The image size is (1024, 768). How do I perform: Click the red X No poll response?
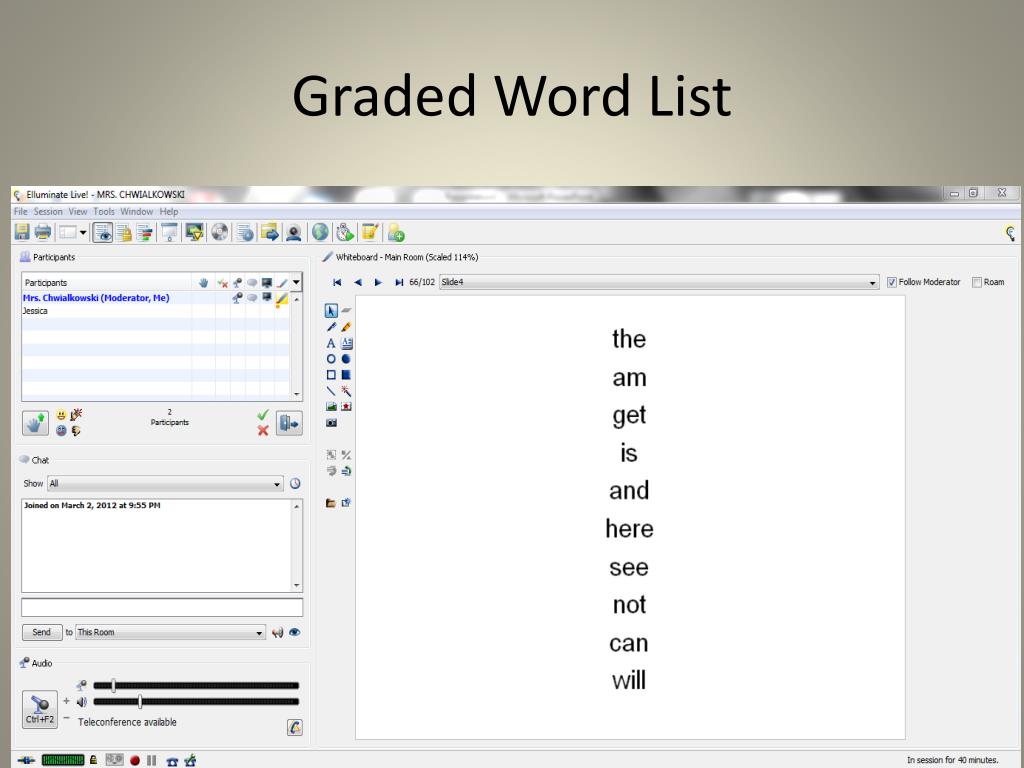(263, 430)
